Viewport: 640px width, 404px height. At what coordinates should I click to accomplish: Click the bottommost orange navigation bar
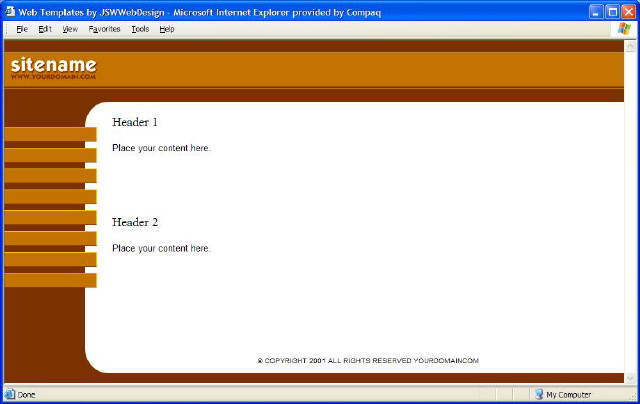(50, 280)
